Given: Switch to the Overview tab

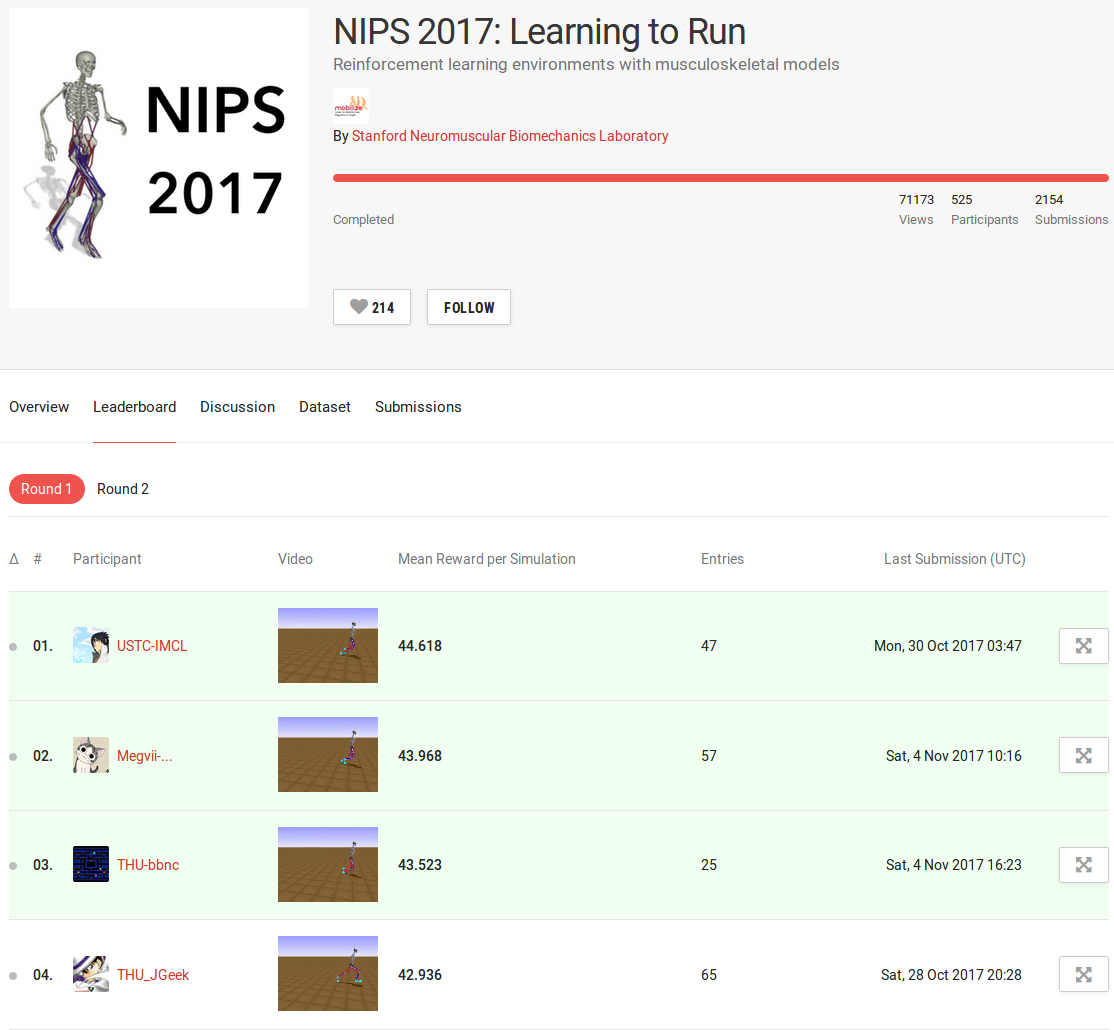Looking at the screenshot, I should [x=39, y=407].
